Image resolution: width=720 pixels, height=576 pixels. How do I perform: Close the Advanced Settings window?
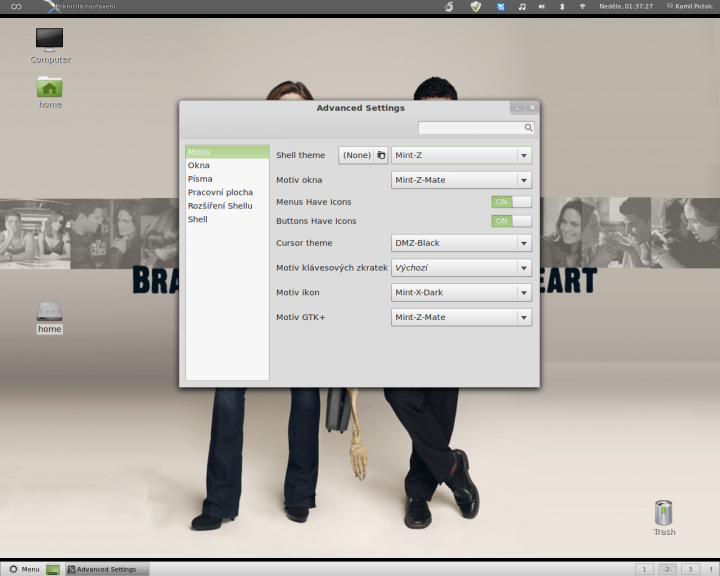(x=532, y=108)
